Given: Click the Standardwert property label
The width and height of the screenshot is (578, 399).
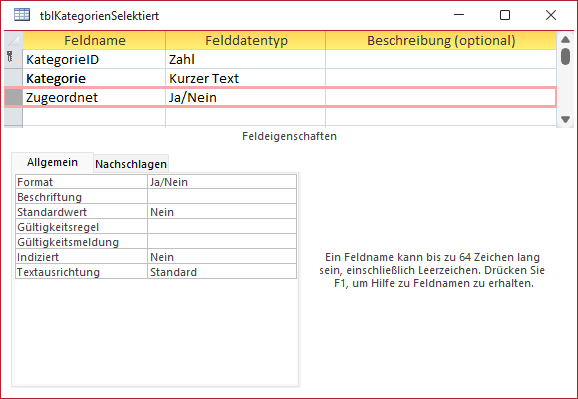Looking at the screenshot, I should [x=81, y=212].
